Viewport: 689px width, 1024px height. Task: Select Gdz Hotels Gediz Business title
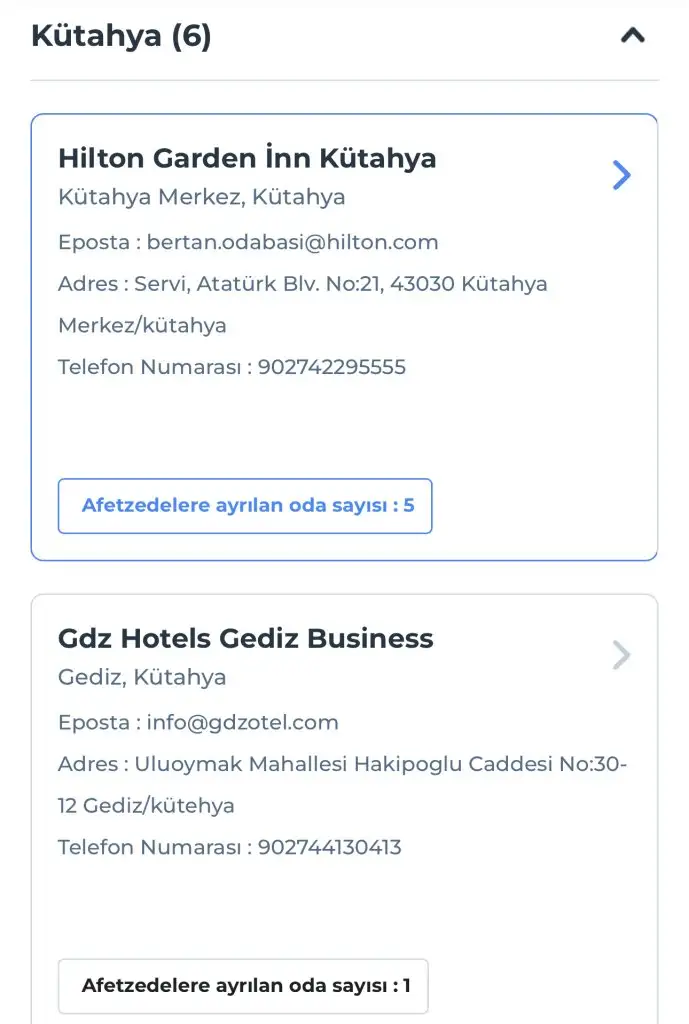(x=246, y=638)
